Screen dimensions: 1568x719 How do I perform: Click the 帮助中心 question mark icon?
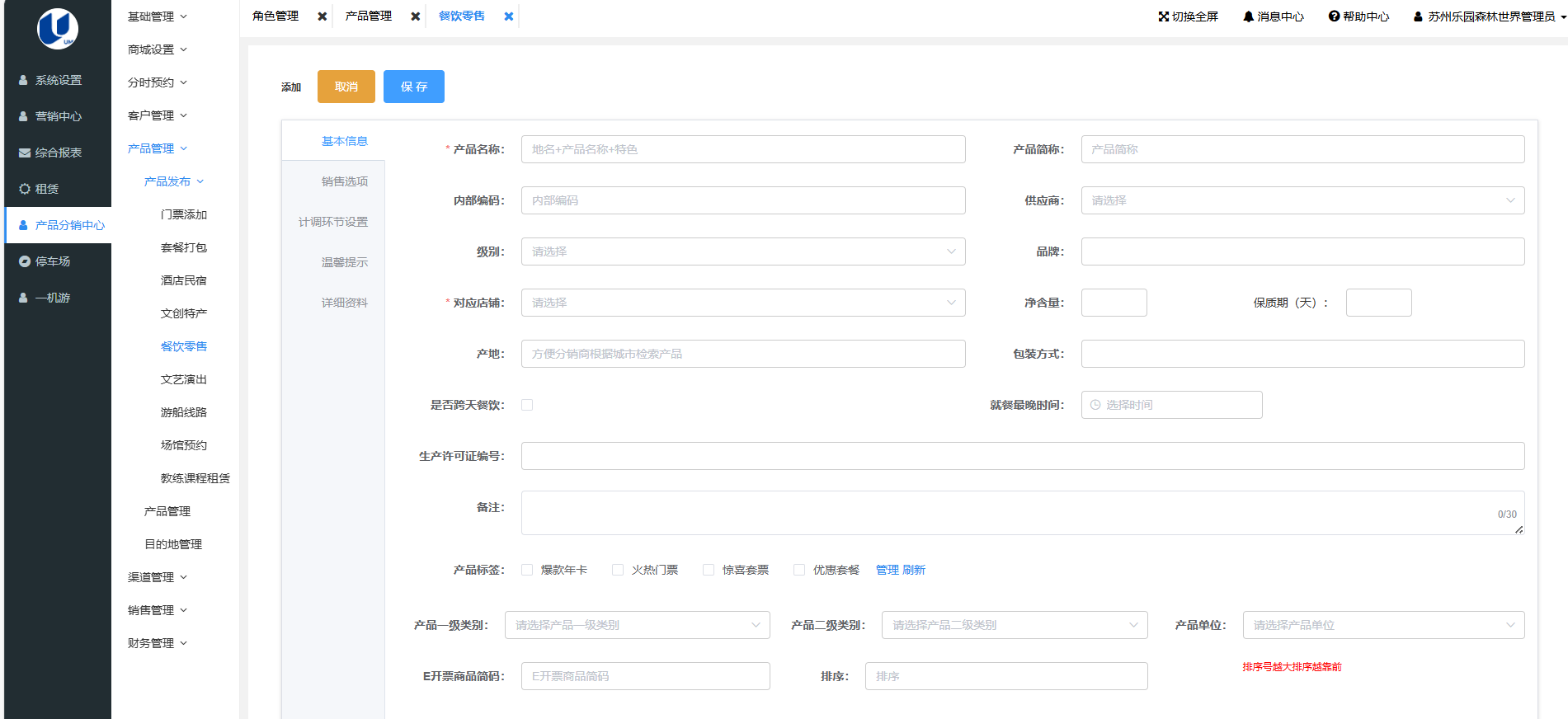click(x=1334, y=16)
